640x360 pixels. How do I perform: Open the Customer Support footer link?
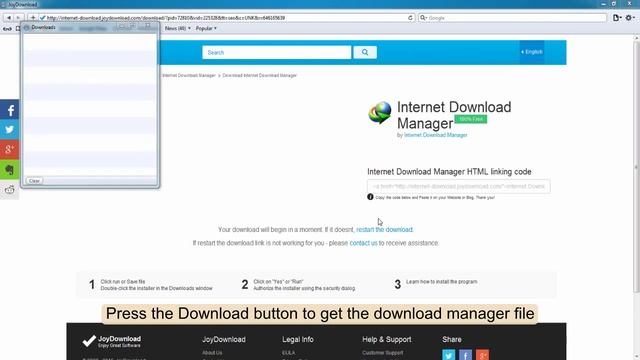click(x=382, y=353)
